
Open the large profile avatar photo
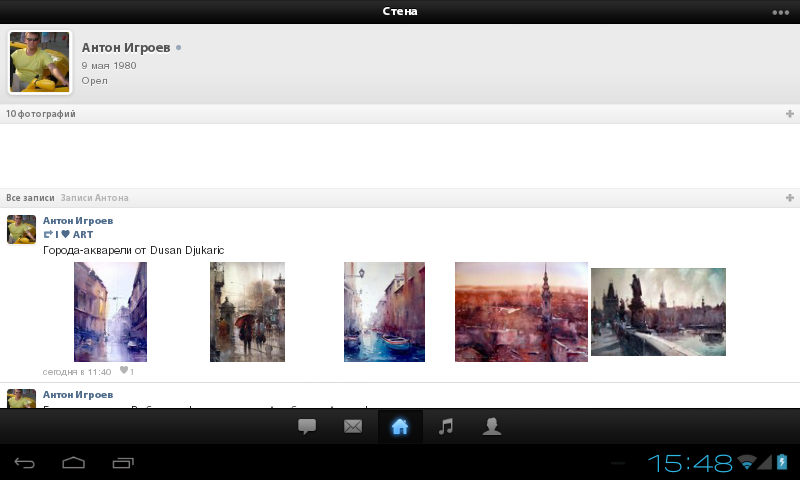(40, 62)
